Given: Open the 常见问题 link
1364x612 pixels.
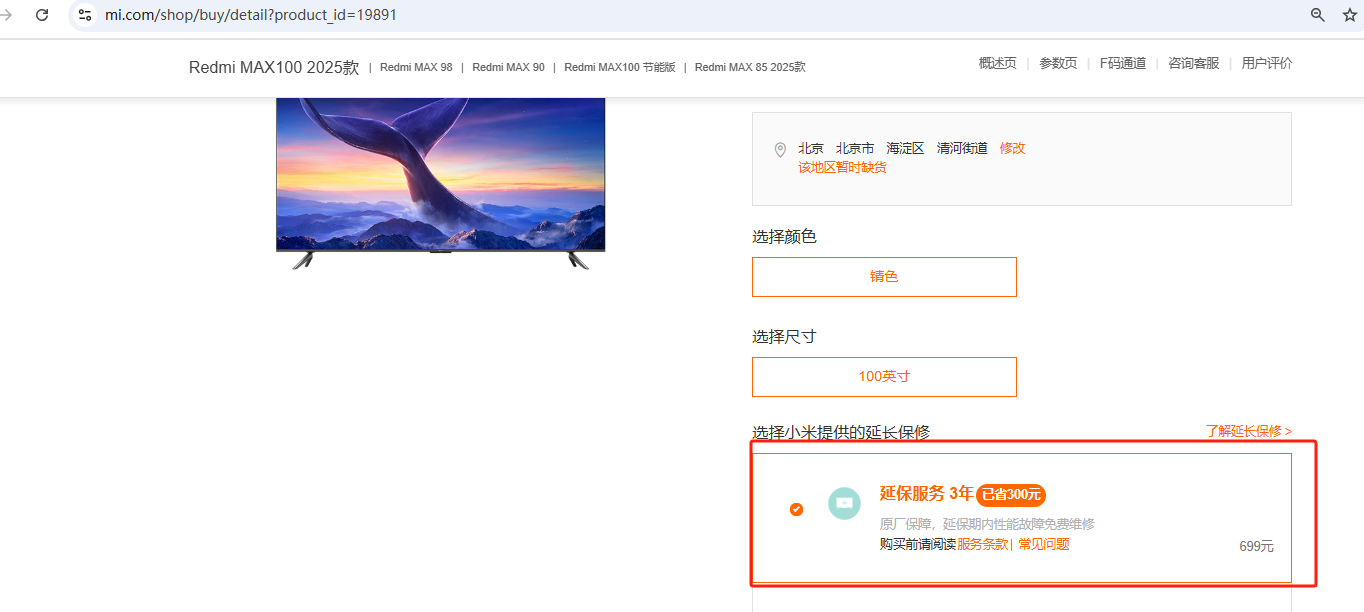Looking at the screenshot, I should tap(1044, 544).
